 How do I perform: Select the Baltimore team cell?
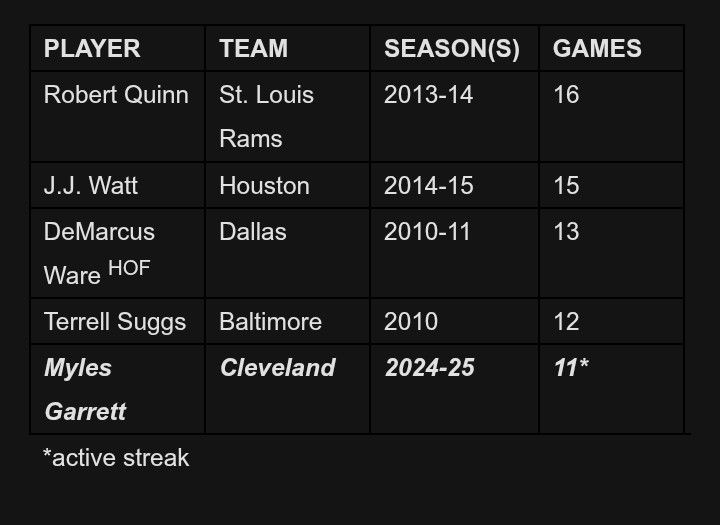coord(287,322)
